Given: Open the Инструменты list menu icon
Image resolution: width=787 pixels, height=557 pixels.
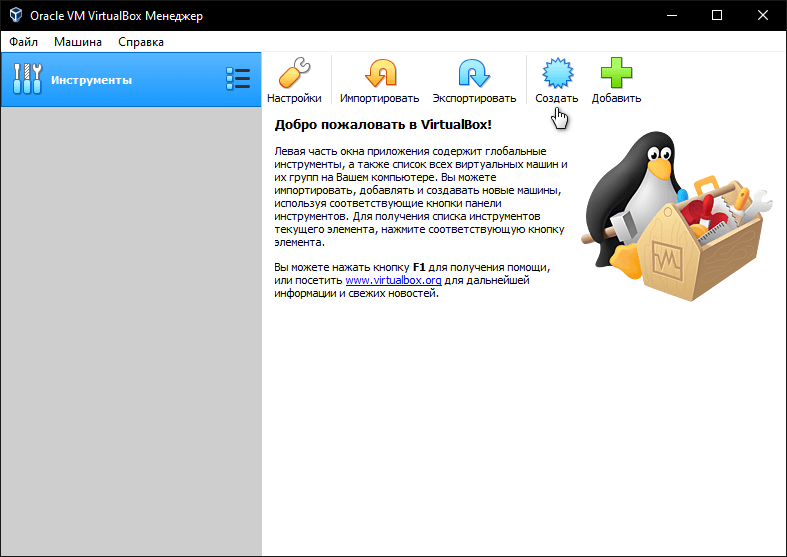Looking at the screenshot, I should [x=238, y=79].
